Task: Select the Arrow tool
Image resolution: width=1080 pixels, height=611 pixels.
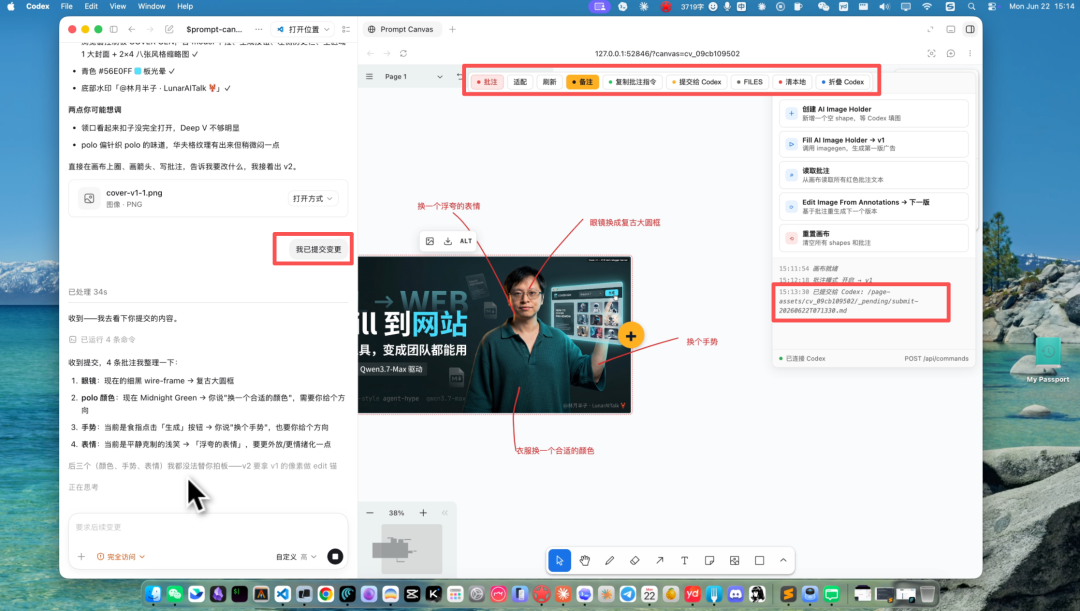Action: point(659,561)
